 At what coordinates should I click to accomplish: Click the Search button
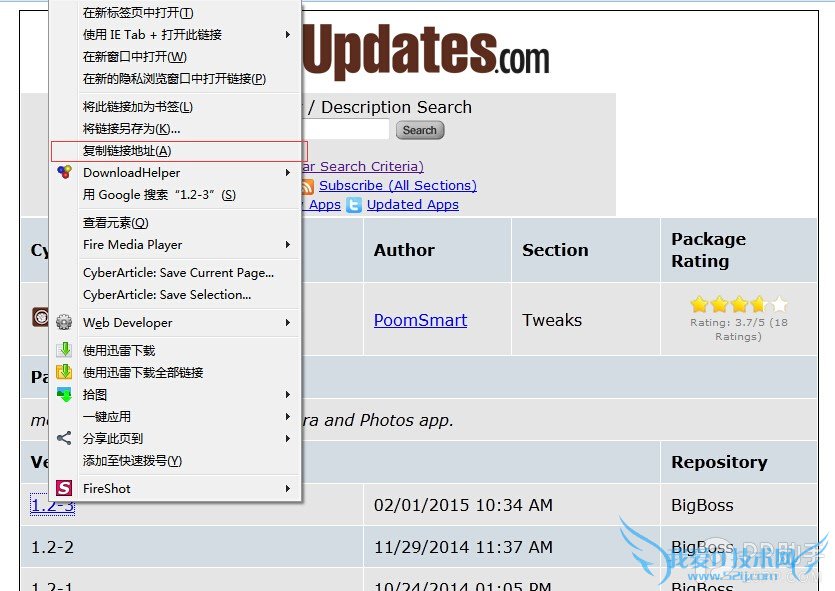[420, 130]
